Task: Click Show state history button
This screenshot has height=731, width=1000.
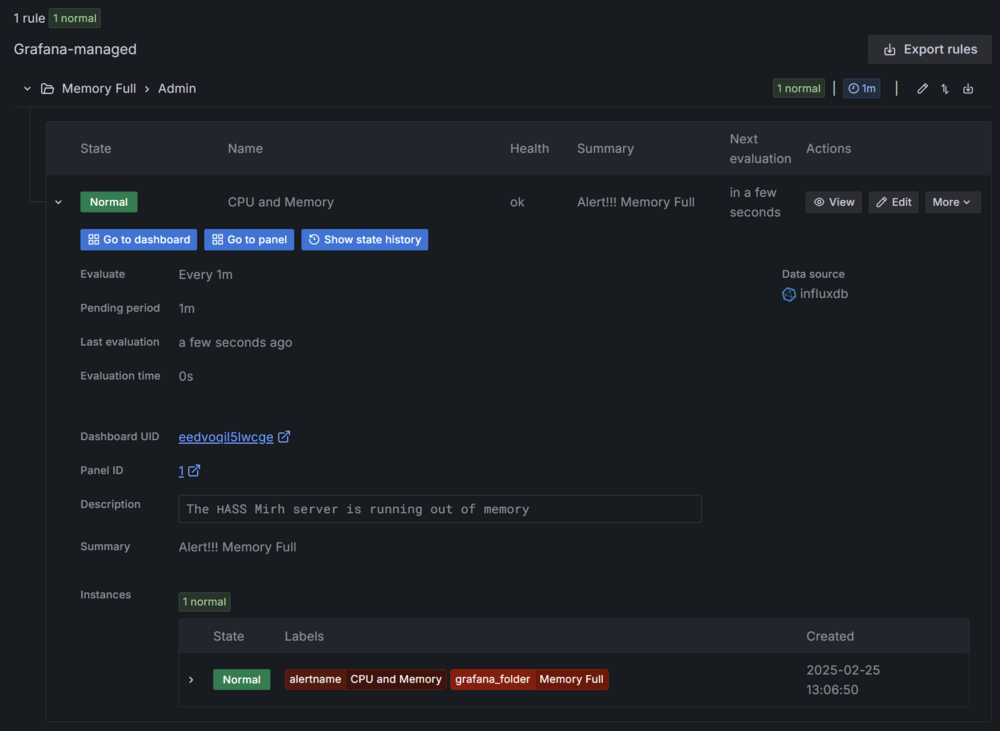Action: coord(364,240)
